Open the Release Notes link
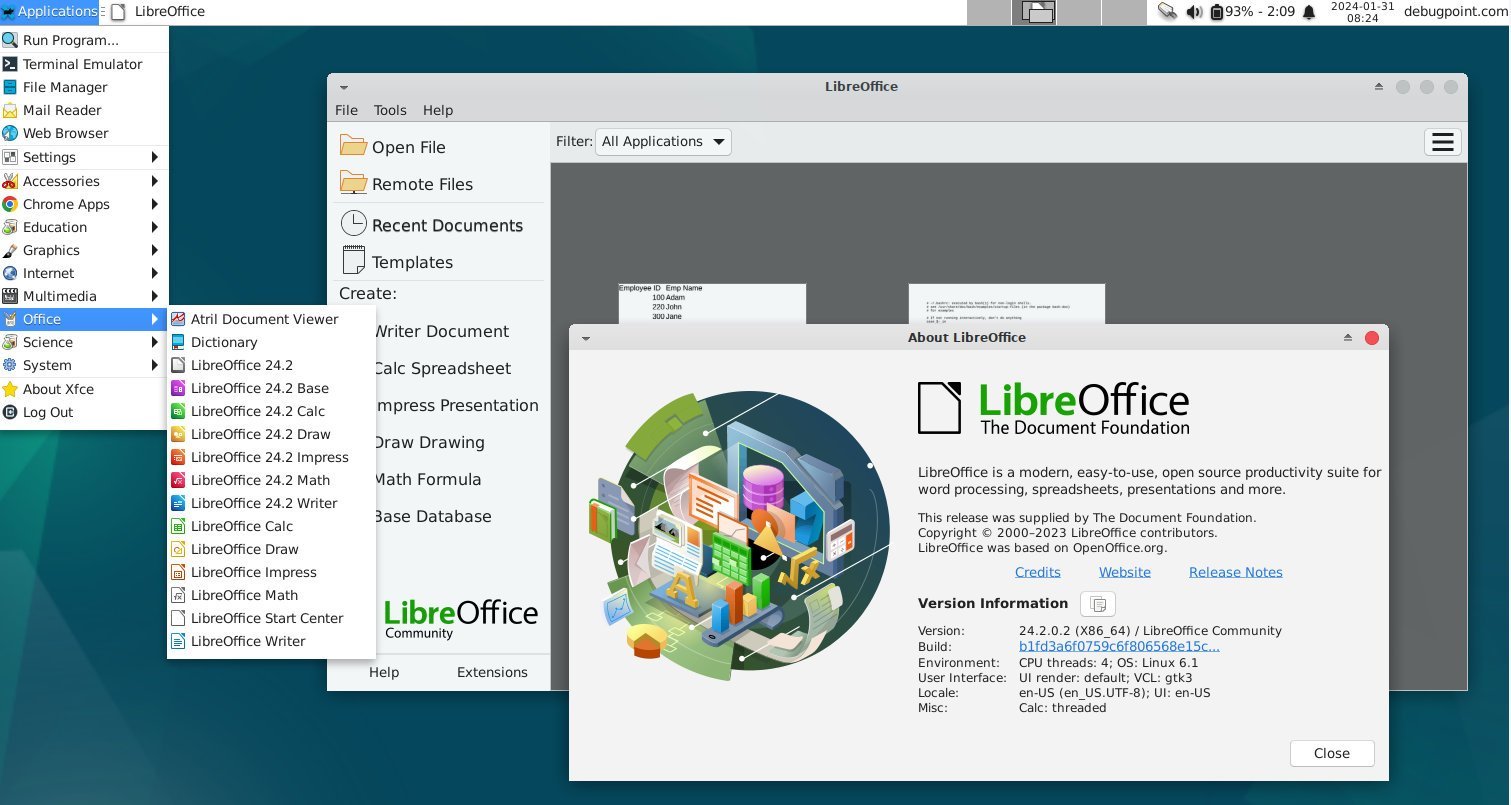The image size is (1511, 805). (x=1236, y=572)
